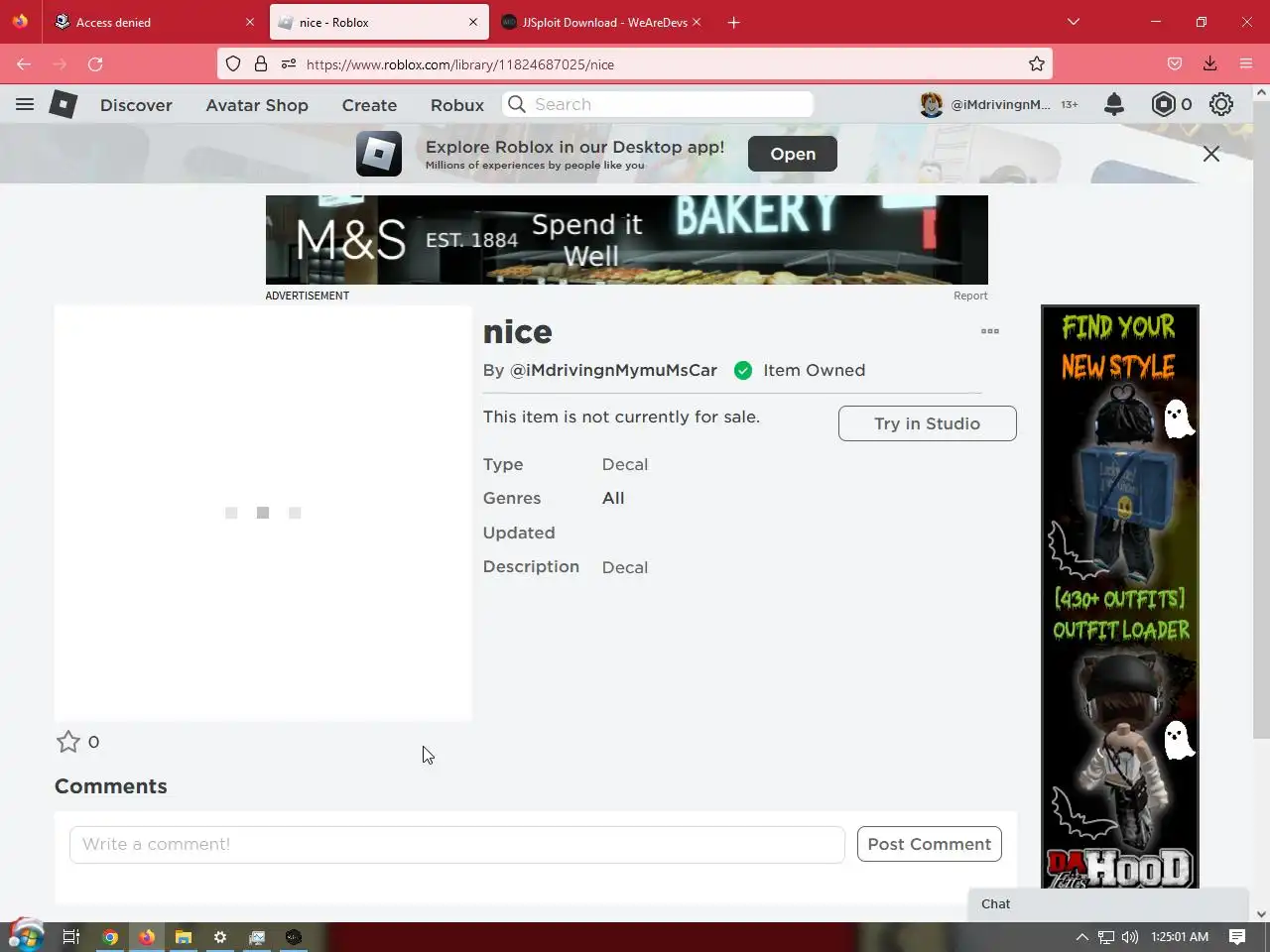Click the Open desktop app button
The width and height of the screenshot is (1270, 952).
[793, 154]
